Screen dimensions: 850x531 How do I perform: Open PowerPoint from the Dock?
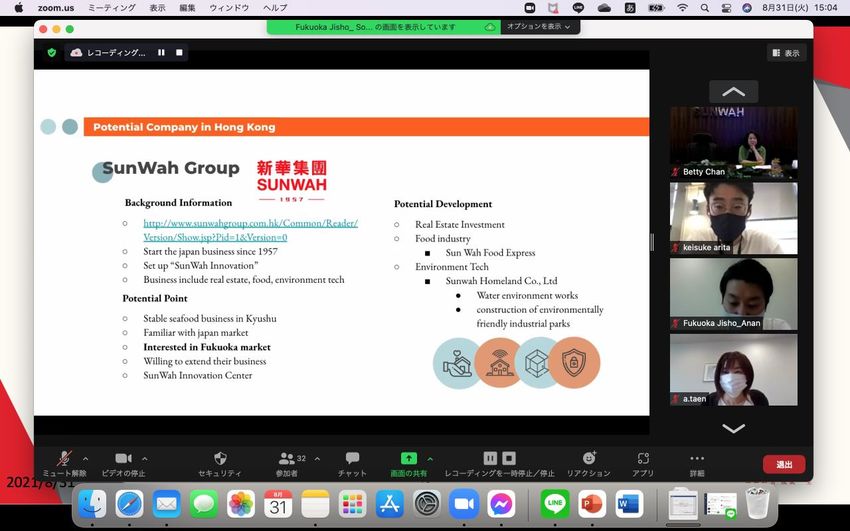[592, 504]
